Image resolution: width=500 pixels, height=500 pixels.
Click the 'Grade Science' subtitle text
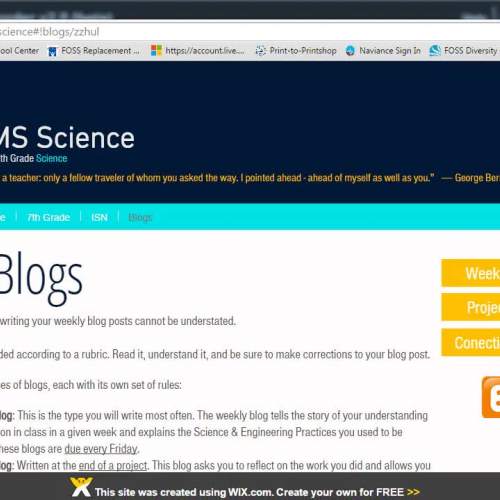(38, 158)
